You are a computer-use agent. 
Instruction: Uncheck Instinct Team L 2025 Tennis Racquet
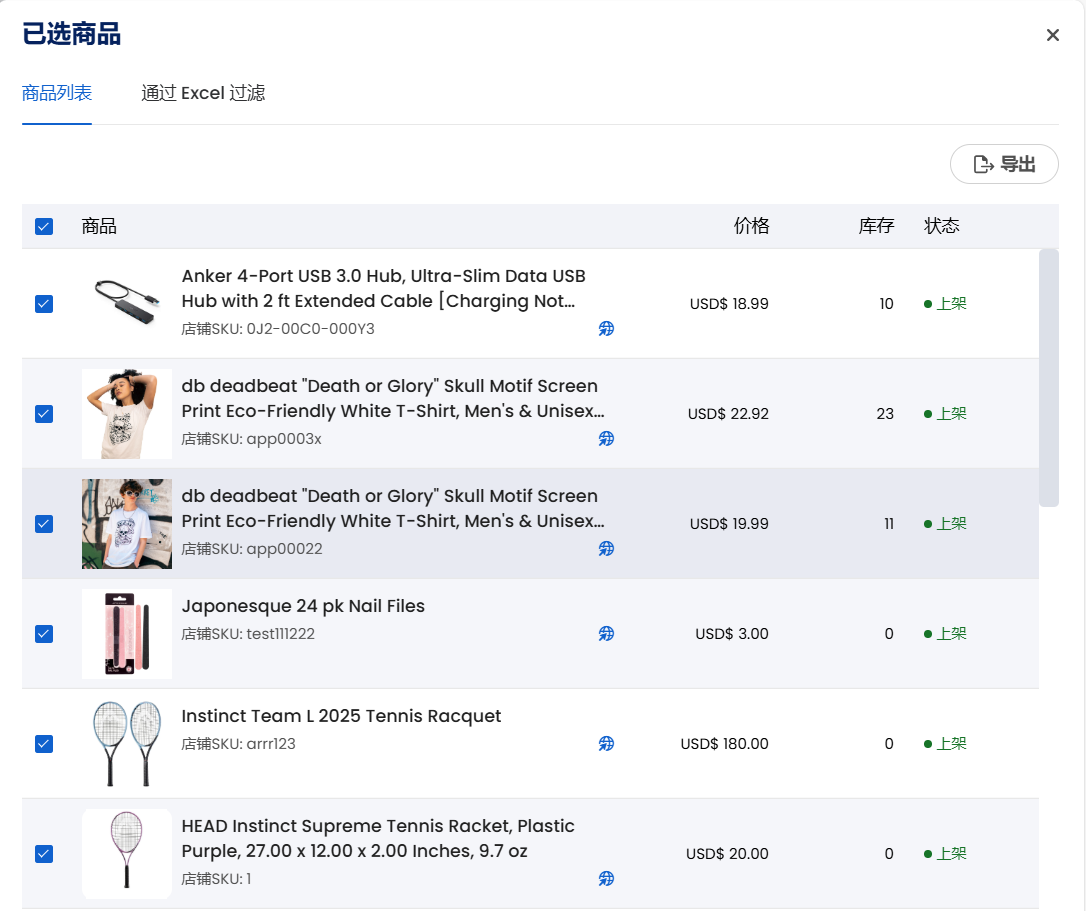coord(44,744)
